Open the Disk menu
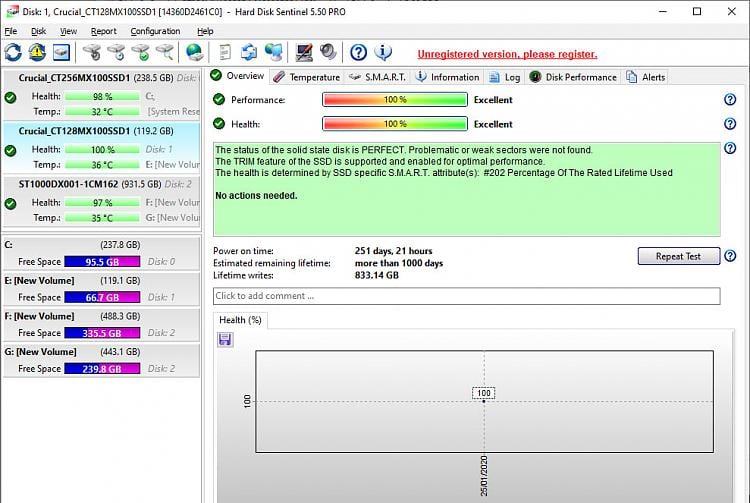The width and height of the screenshot is (750, 503). click(x=39, y=31)
